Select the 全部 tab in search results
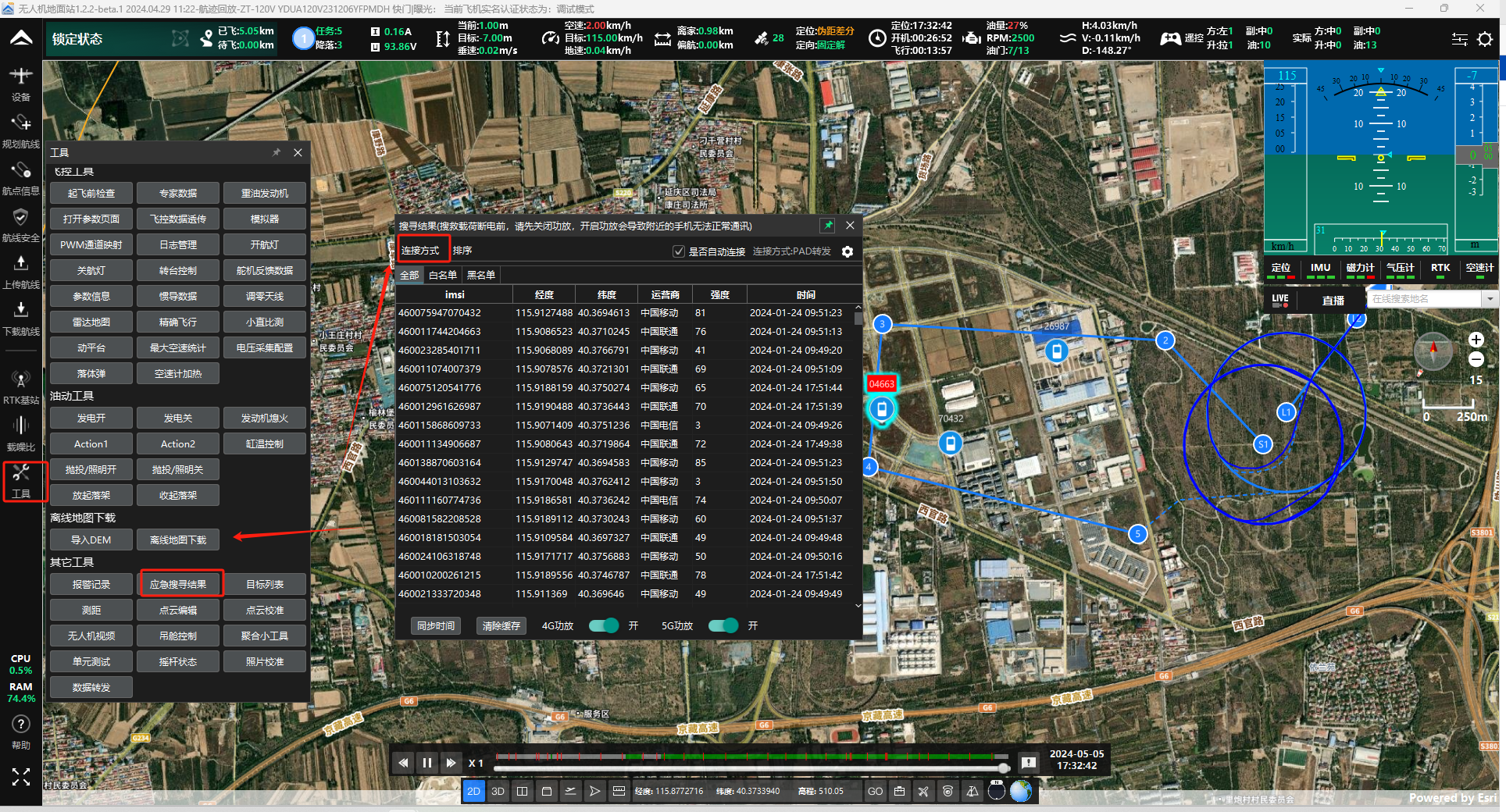The height and width of the screenshot is (812, 1506). pos(409,275)
